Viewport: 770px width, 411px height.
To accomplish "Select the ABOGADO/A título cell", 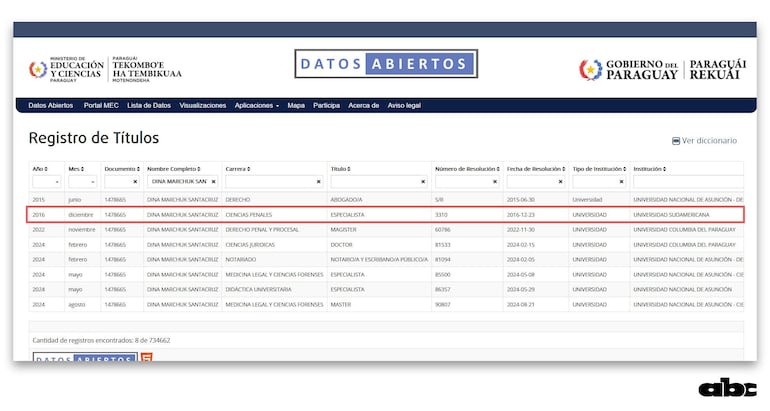I will tap(346, 200).
